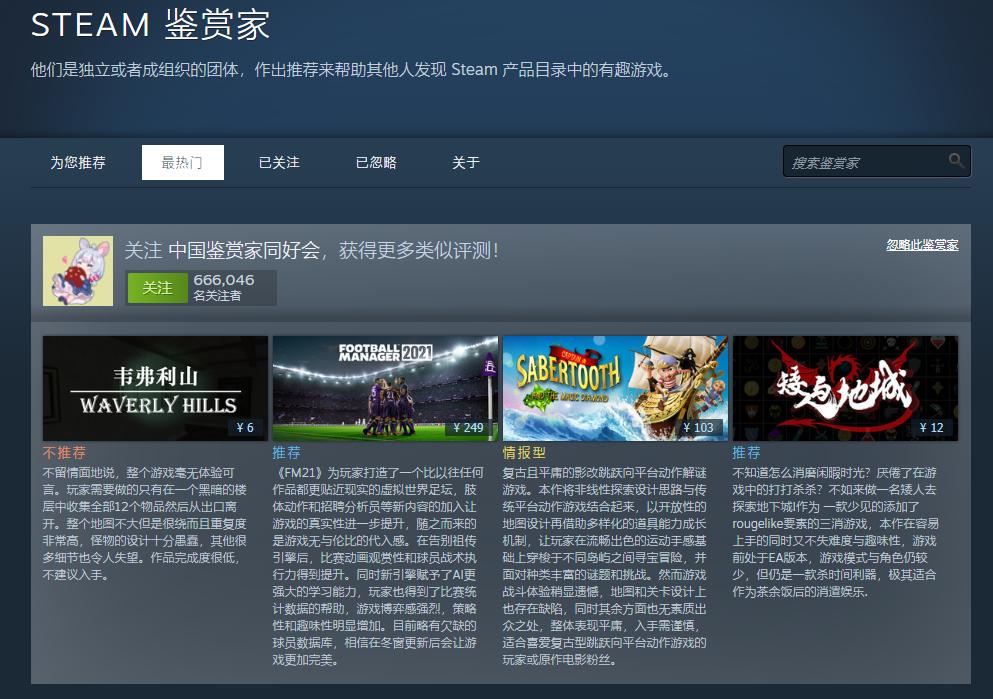
Task: Open the 已关注 tab
Action: click(x=277, y=162)
